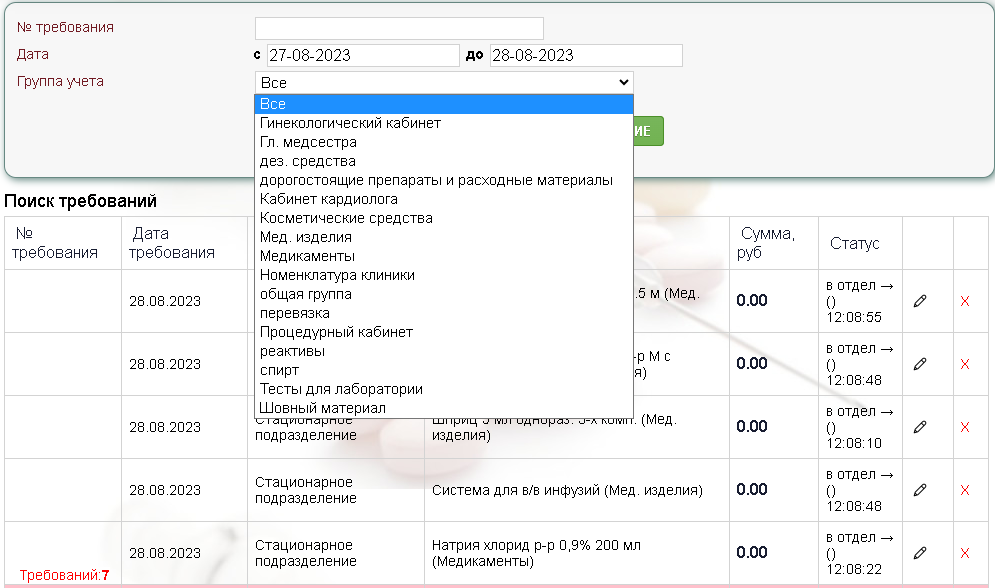Pick Косметические средства option
The width and height of the screenshot is (995, 588).
(444, 218)
